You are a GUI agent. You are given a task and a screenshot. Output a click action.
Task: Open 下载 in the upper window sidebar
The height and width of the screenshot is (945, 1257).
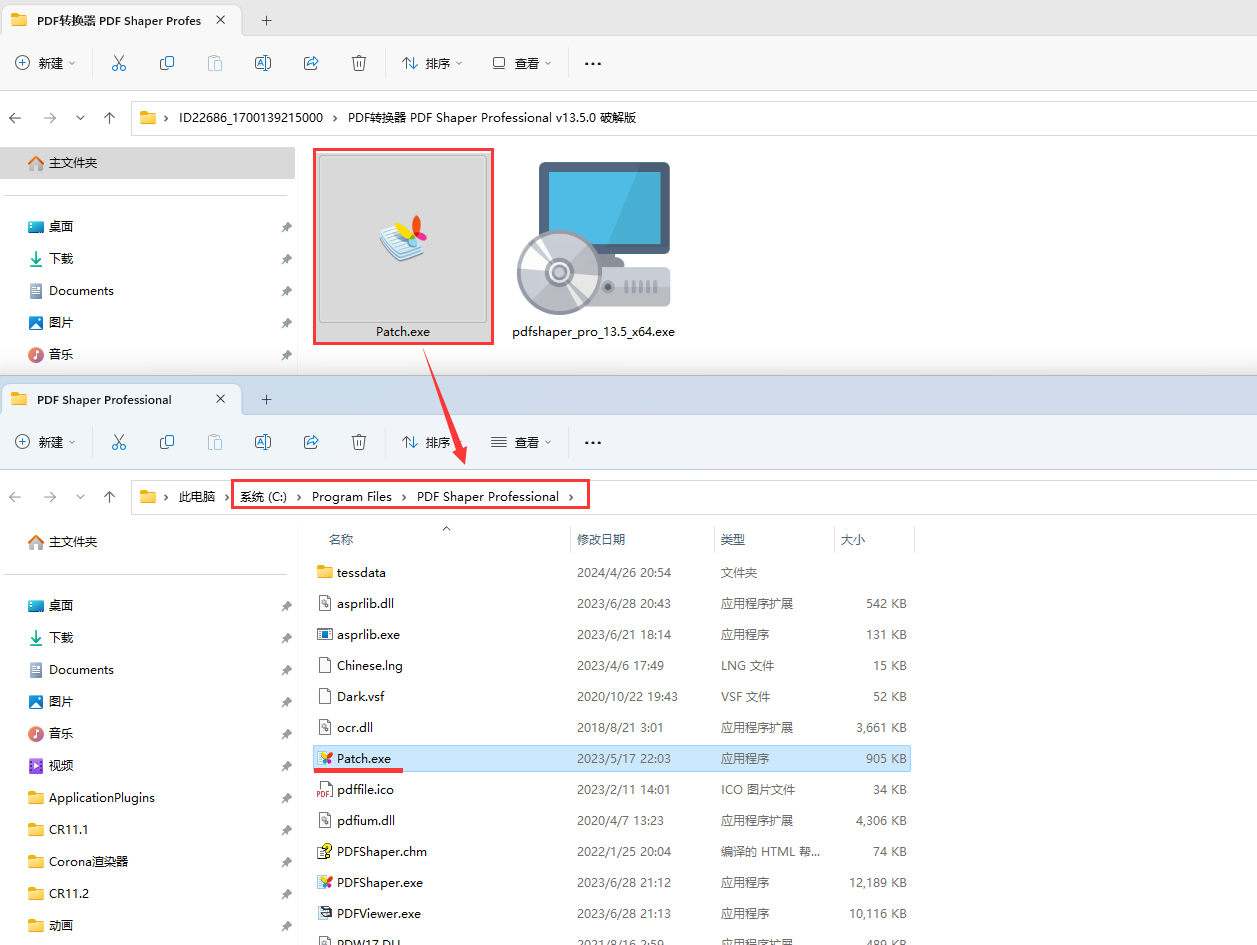pyautogui.click(x=61, y=259)
